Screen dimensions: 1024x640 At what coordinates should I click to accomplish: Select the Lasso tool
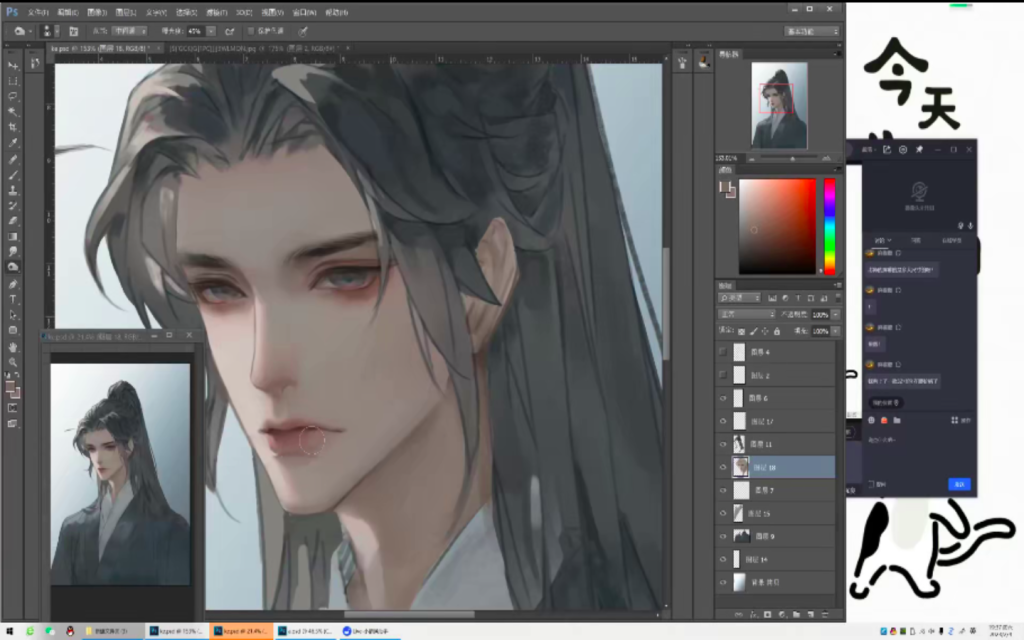click(x=13, y=96)
